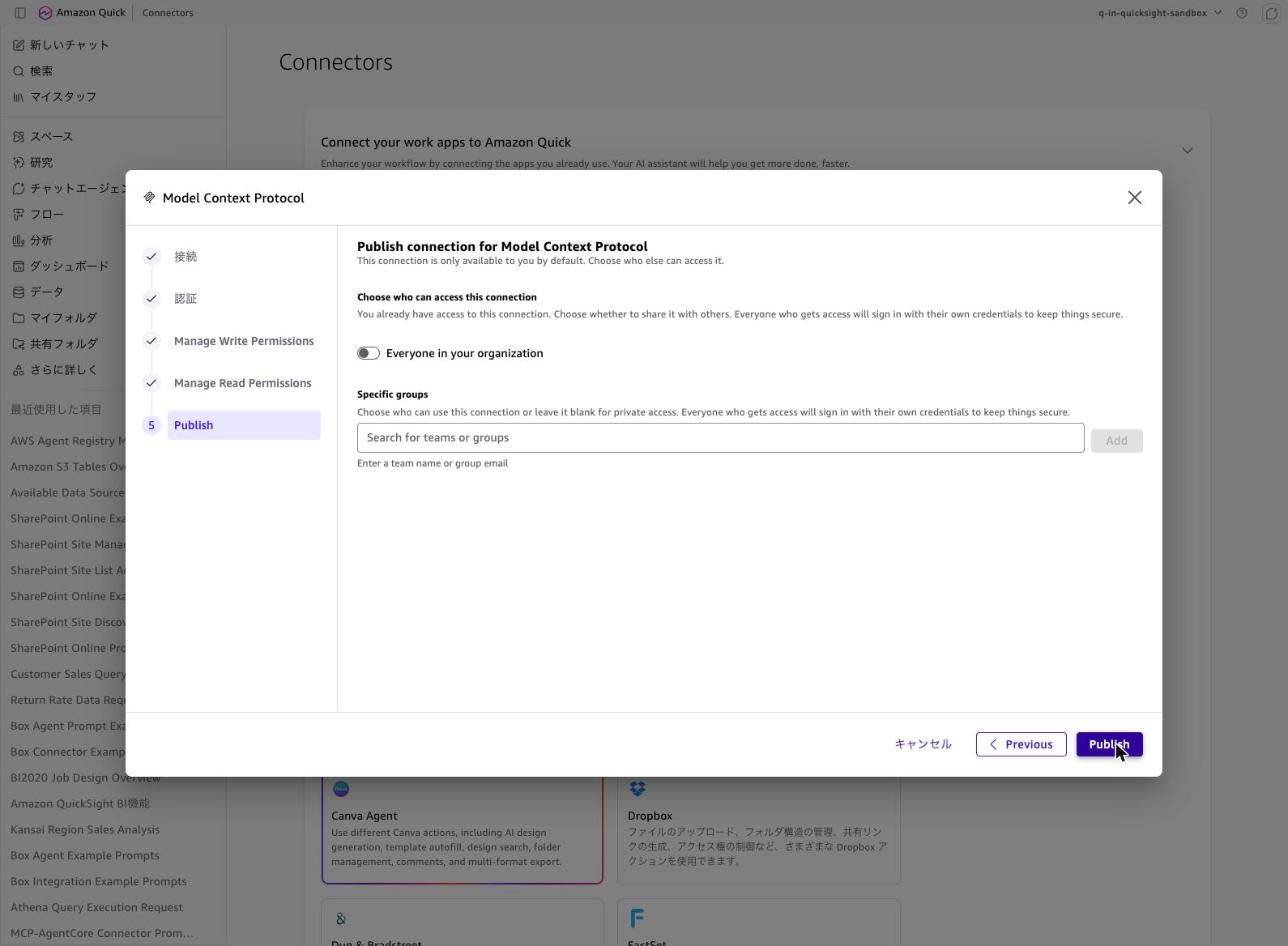Go to the 接続 step
Viewport: 1288px width, 946px height.
point(185,257)
